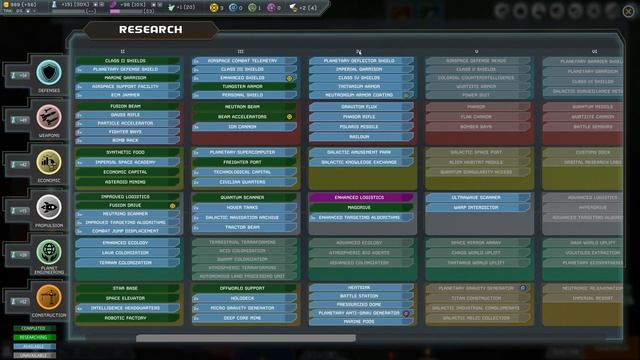Select the Defenses research category icon
The image size is (640, 360).
coord(49,73)
